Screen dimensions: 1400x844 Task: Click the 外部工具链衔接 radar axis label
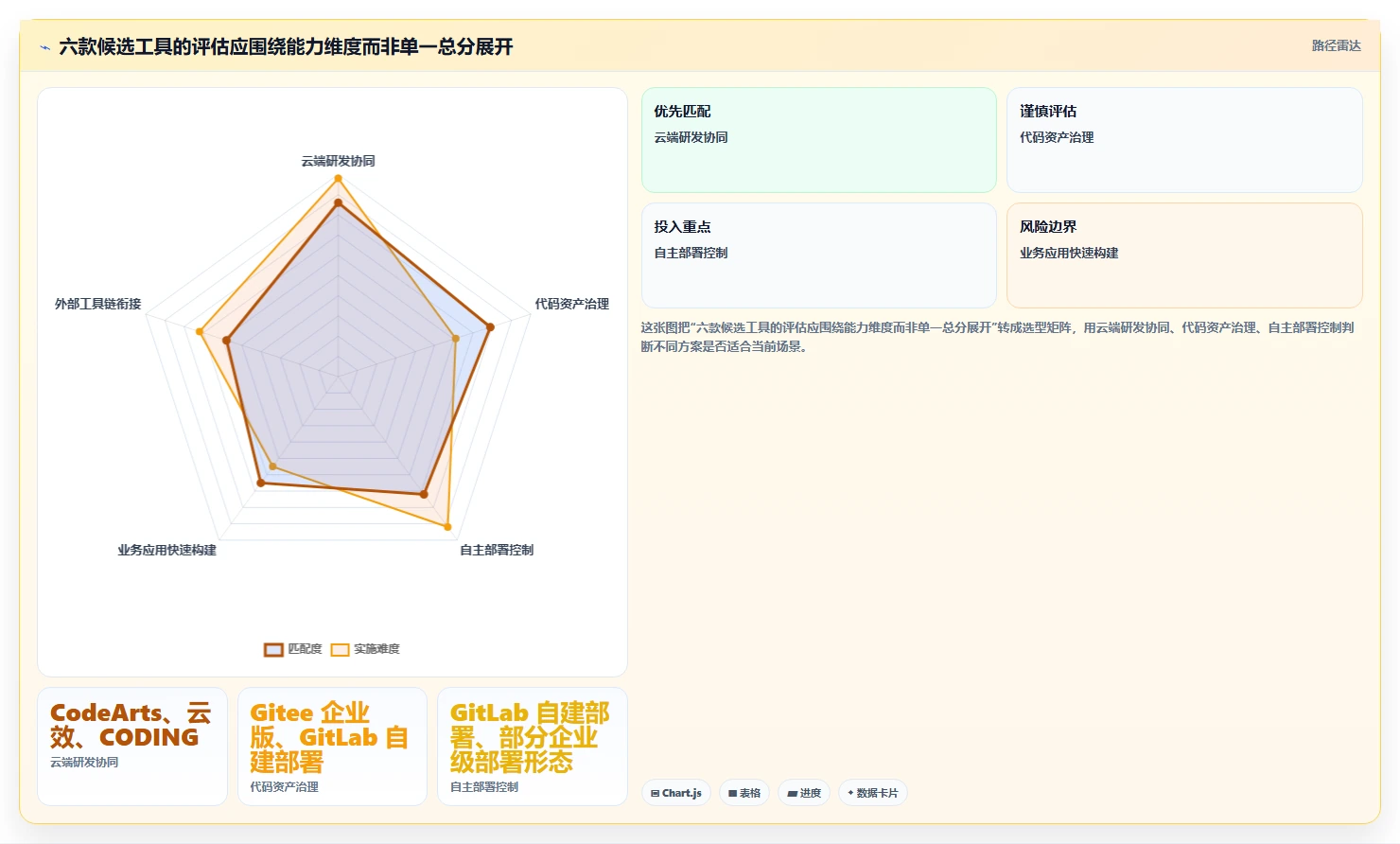97,304
